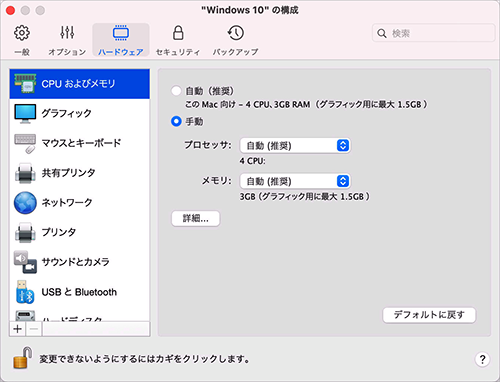Select サウンドとカメラ item

coord(80,262)
